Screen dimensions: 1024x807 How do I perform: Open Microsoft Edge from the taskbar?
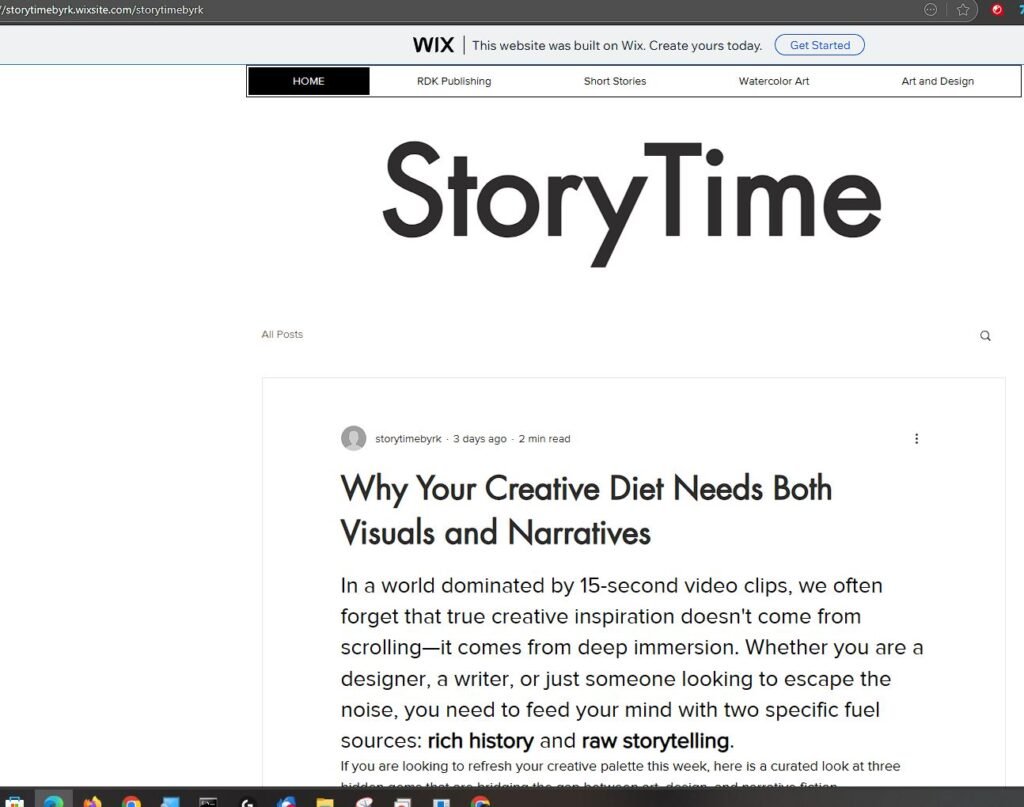(52, 801)
